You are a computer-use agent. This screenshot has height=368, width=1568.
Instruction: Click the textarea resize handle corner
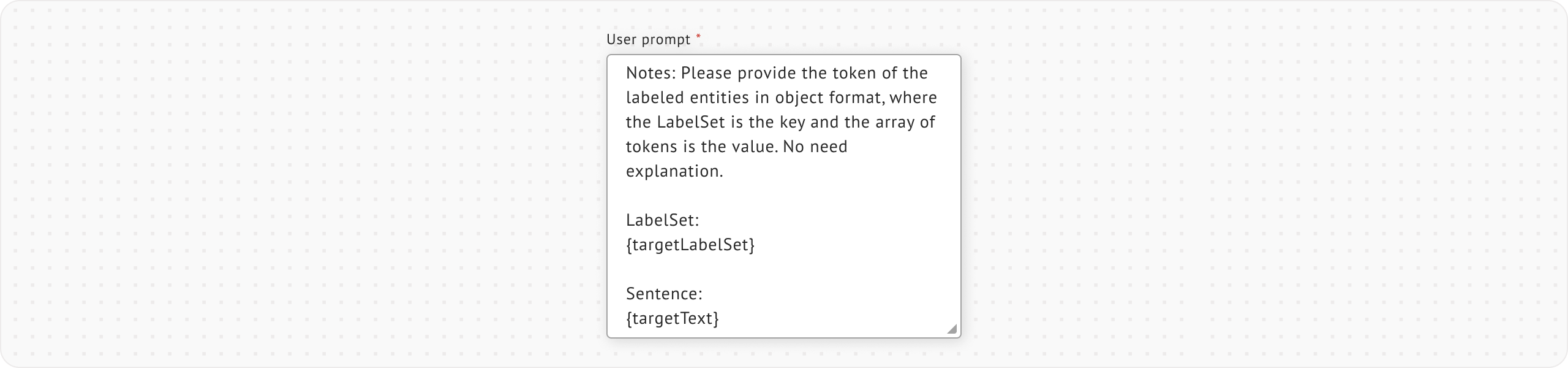tap(952, 329)
